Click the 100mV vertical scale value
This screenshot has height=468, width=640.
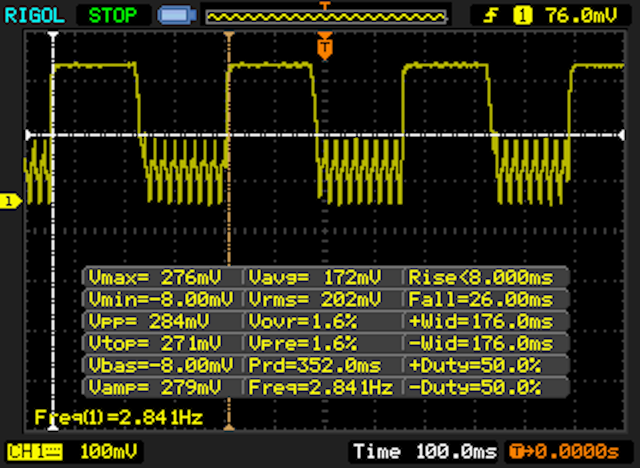109,452
